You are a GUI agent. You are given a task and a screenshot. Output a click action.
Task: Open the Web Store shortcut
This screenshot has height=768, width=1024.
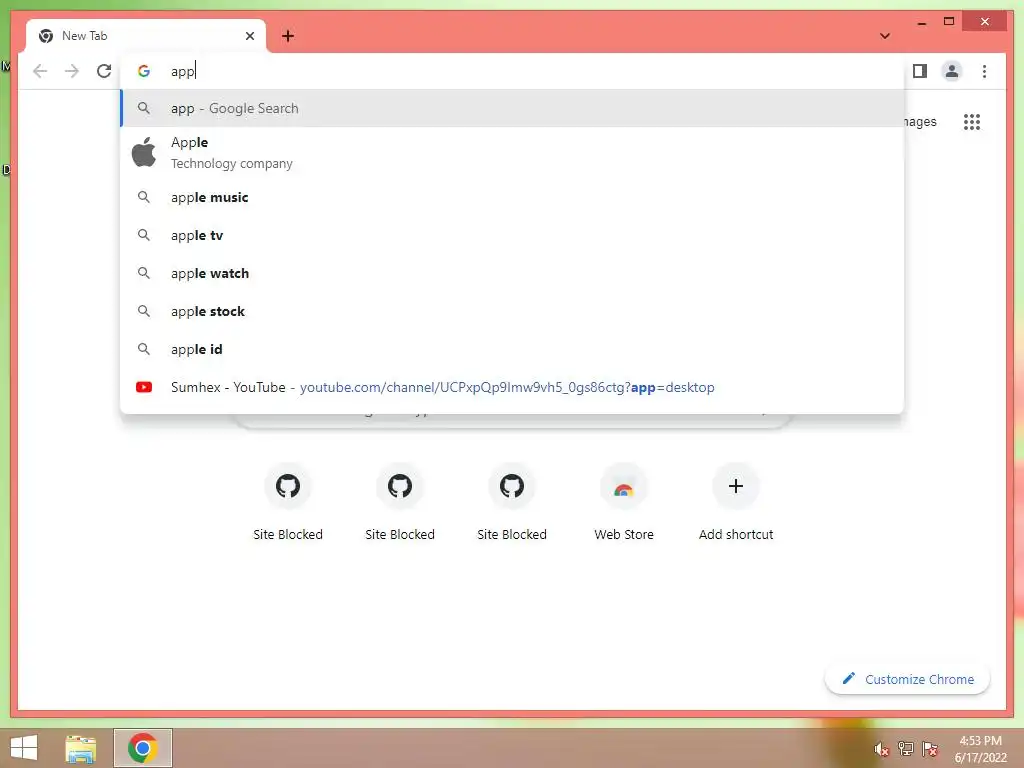coord(624,503)
